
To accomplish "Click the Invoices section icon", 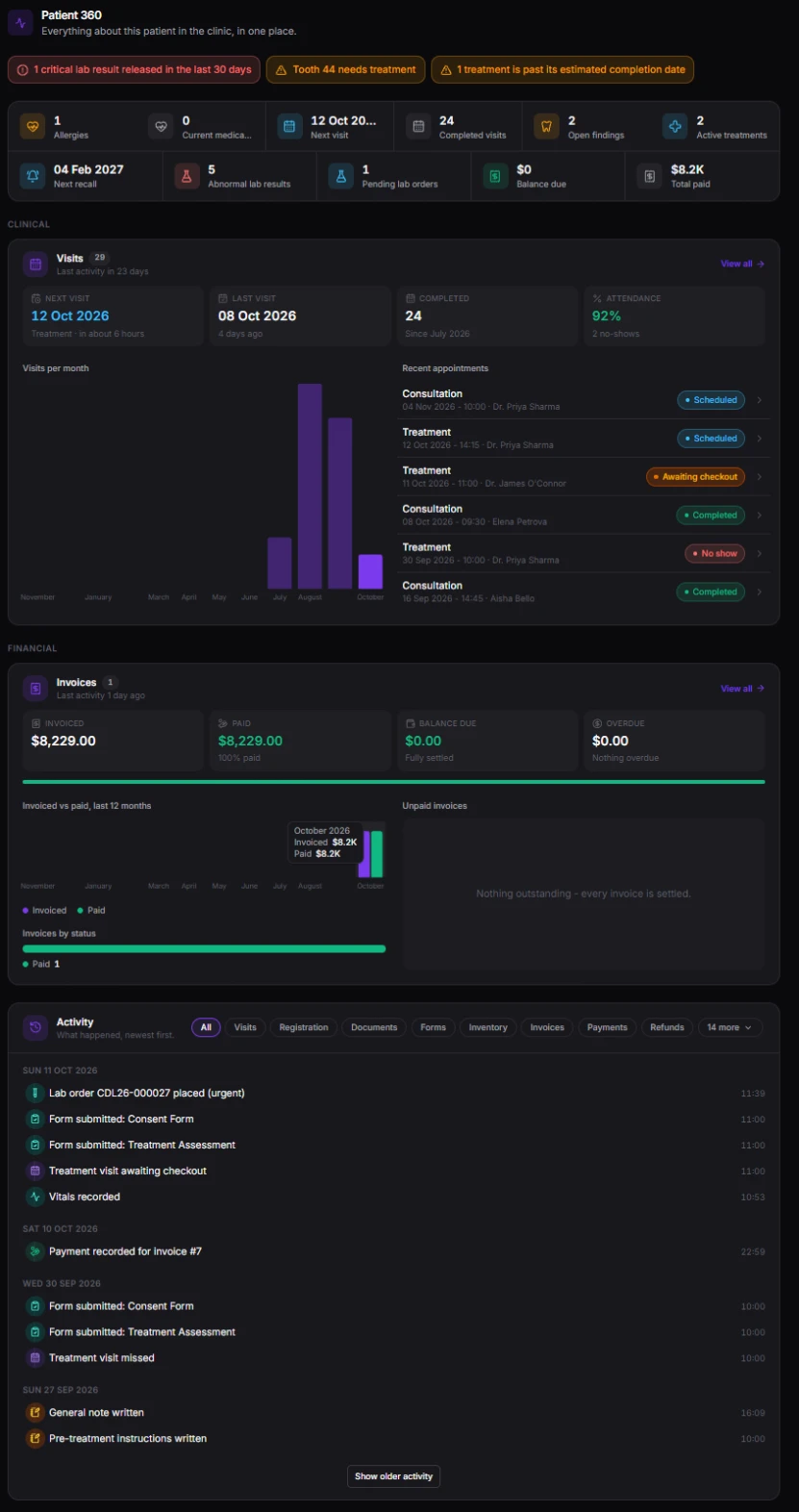I will click(x=36, y=688).
